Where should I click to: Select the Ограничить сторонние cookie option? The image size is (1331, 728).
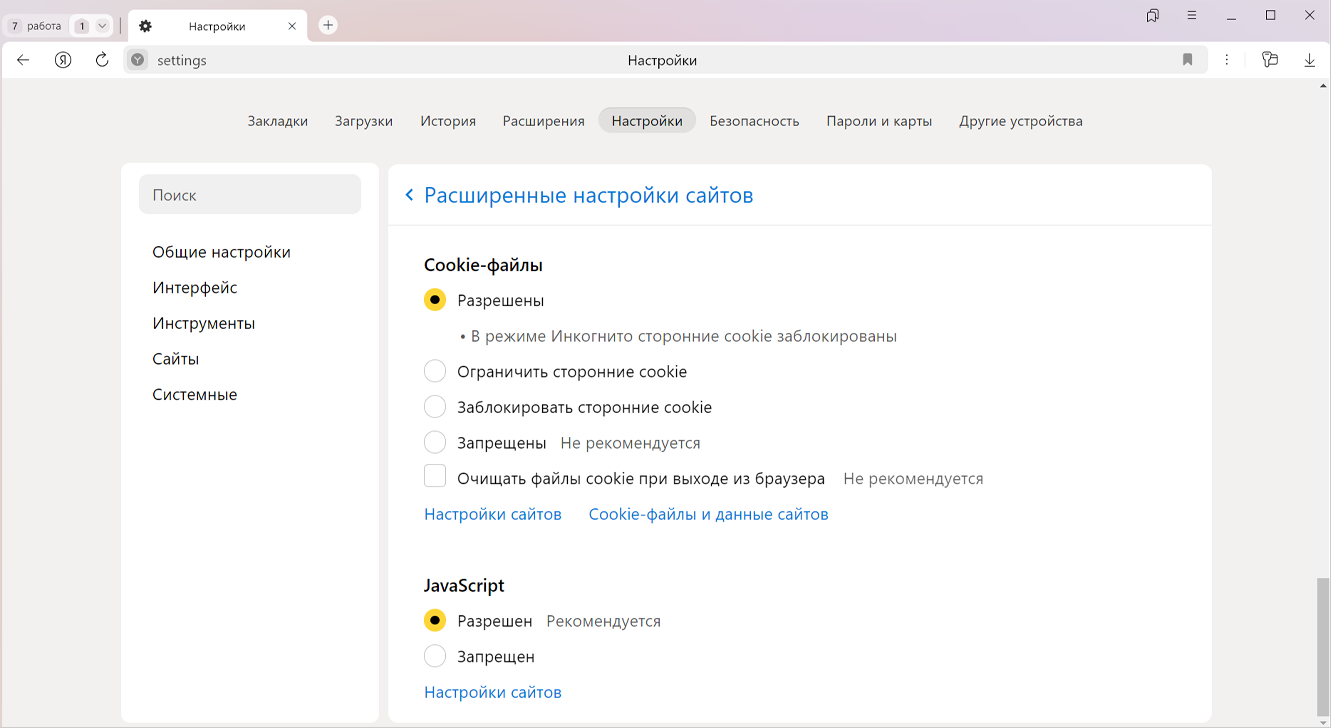click(x=435, y=372)
